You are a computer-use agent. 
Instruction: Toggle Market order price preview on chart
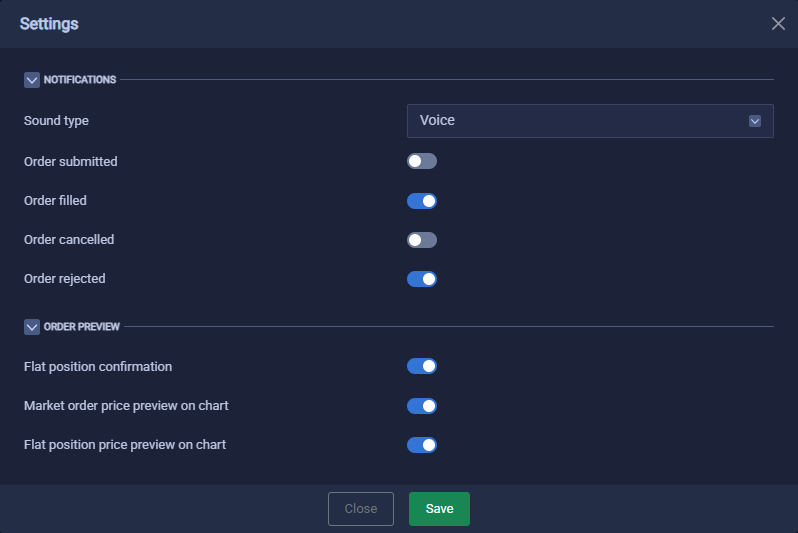click(x=422, y=406)
